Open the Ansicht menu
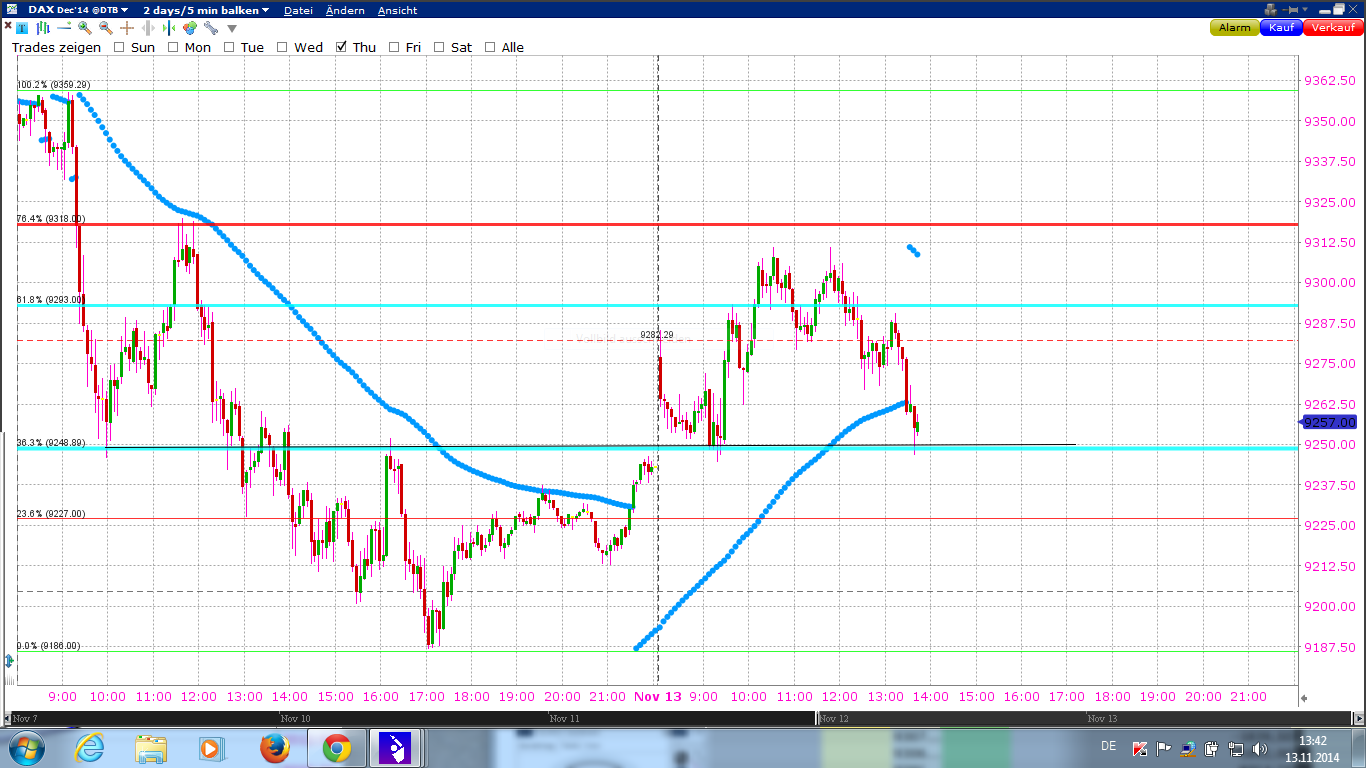The image size is (1366, 768). tap(396, 10)
